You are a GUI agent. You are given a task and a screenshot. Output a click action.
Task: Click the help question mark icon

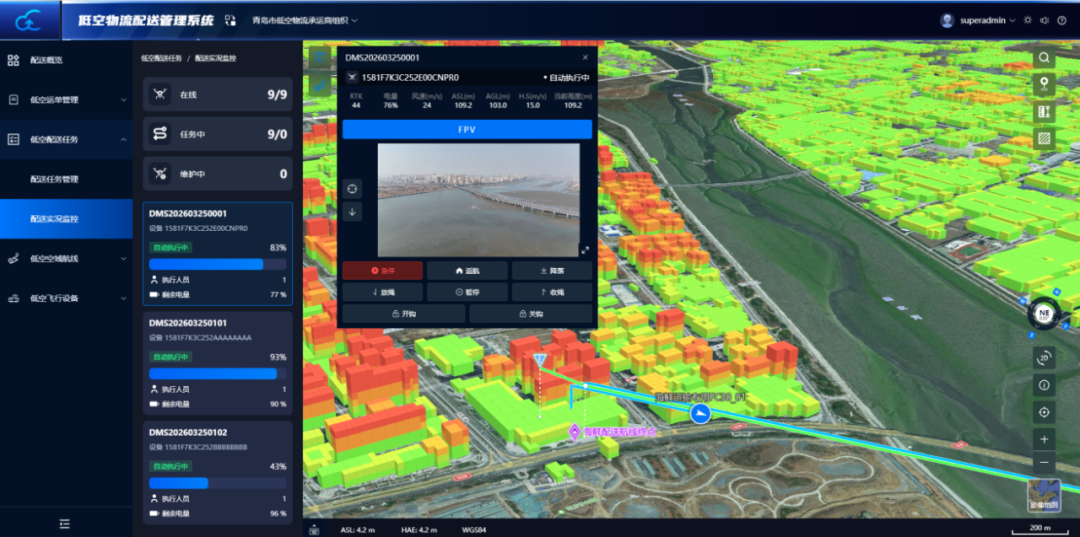1060,20
